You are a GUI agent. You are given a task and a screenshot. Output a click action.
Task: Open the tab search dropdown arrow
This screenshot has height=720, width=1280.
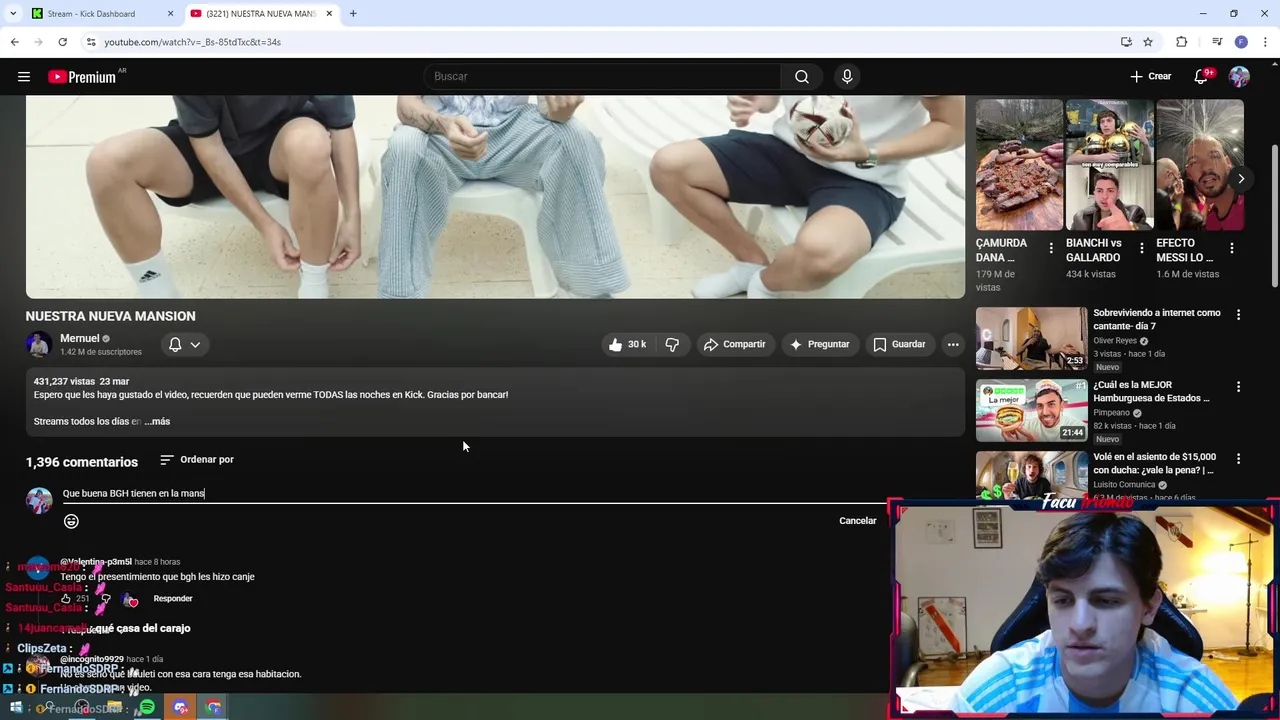(13, 13)
